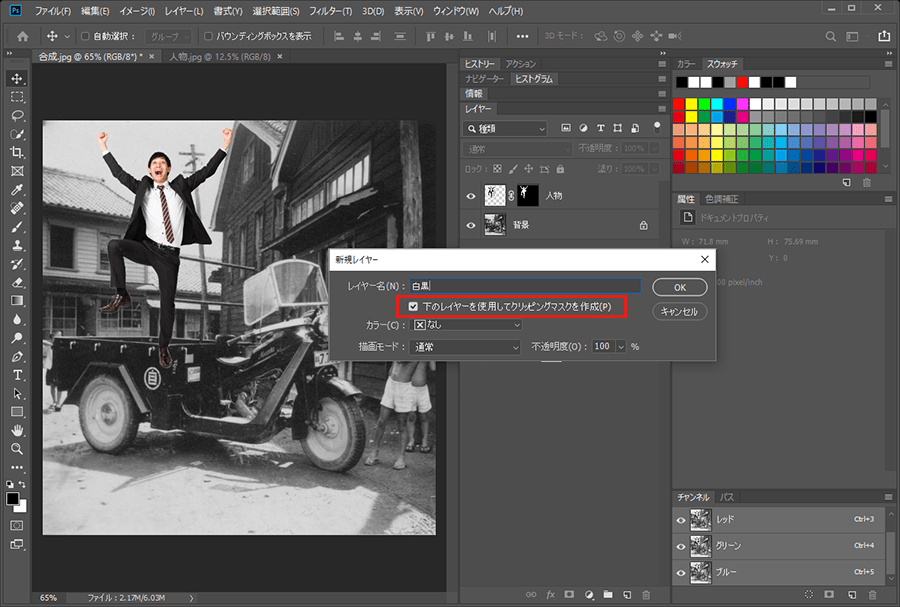Click OK in the new layer dialog

680,287
